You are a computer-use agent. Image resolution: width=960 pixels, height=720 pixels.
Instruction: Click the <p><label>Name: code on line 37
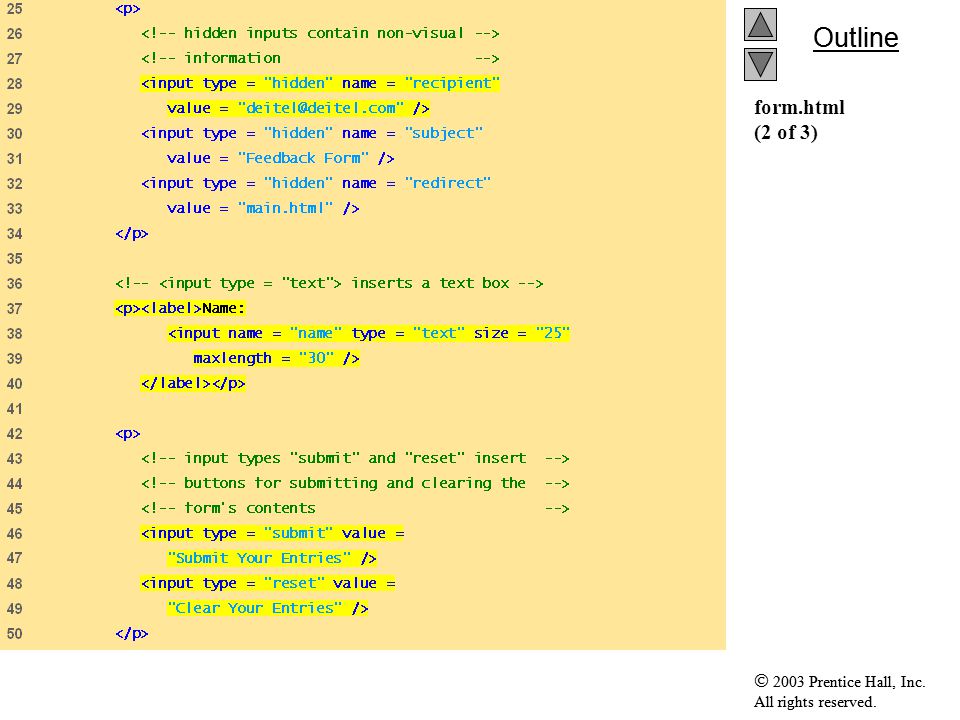coord(180,308)
